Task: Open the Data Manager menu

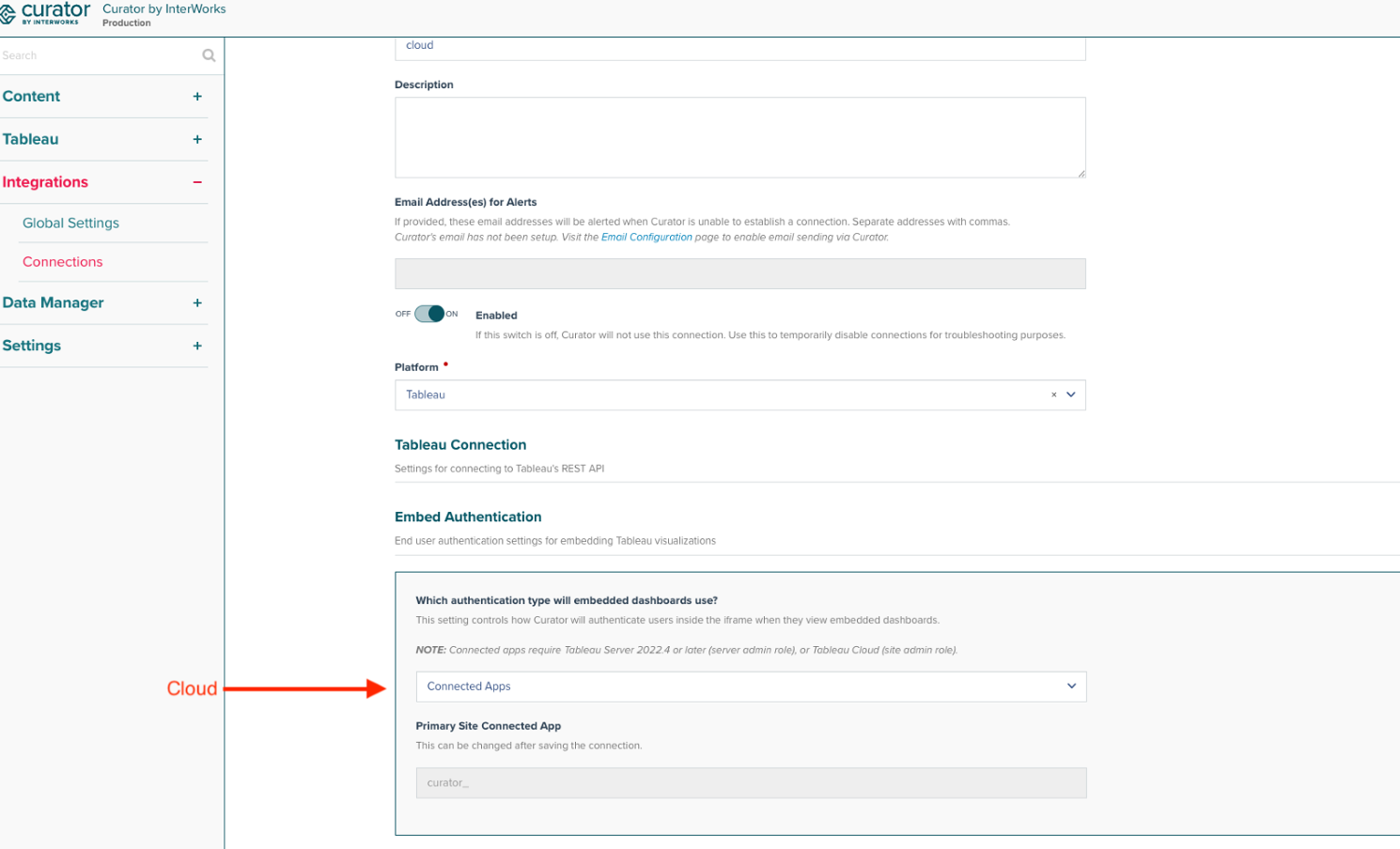Action: pyautogui.click(x=53, y=303)
